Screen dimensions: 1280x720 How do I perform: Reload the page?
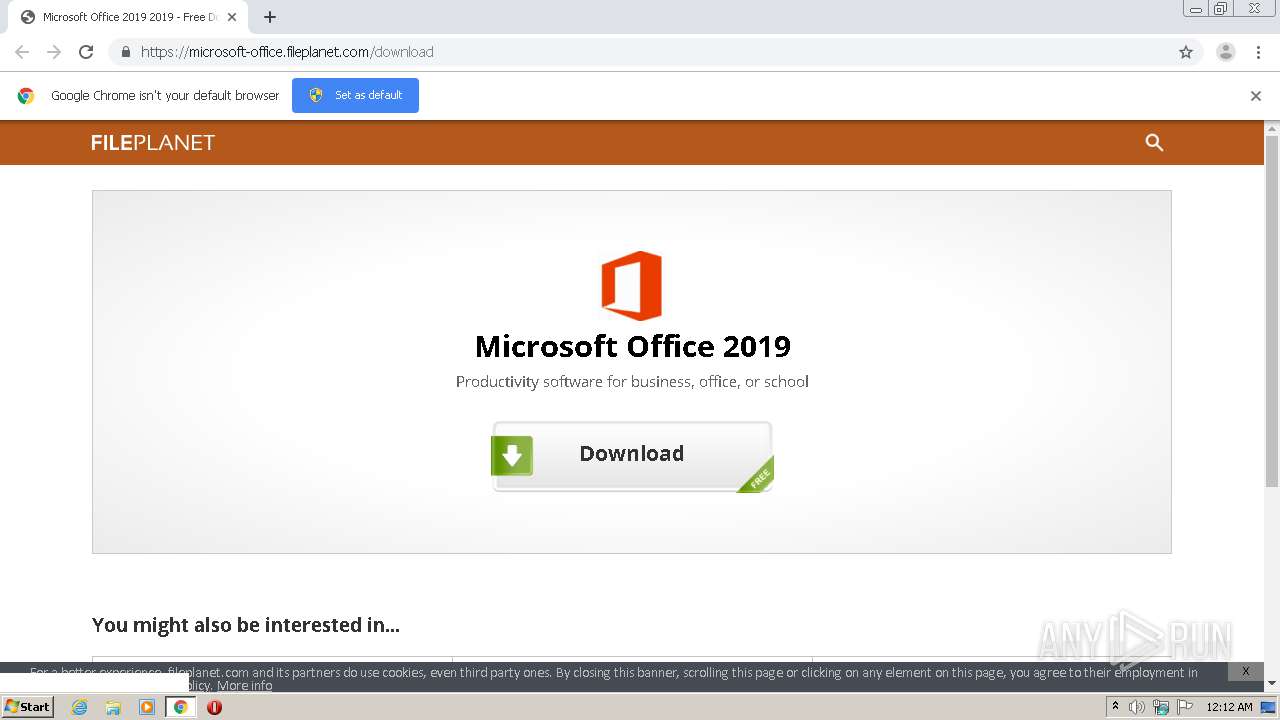point(86,52)
